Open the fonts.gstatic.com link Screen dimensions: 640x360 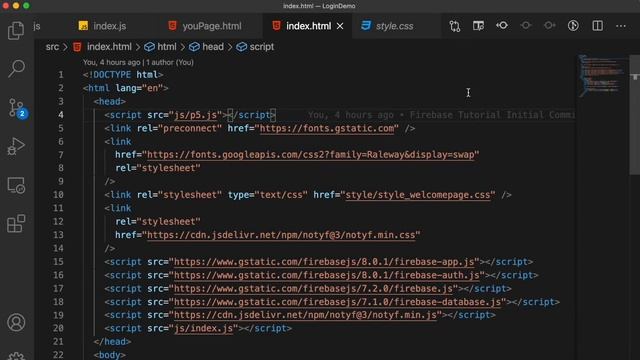click(327, 128)
